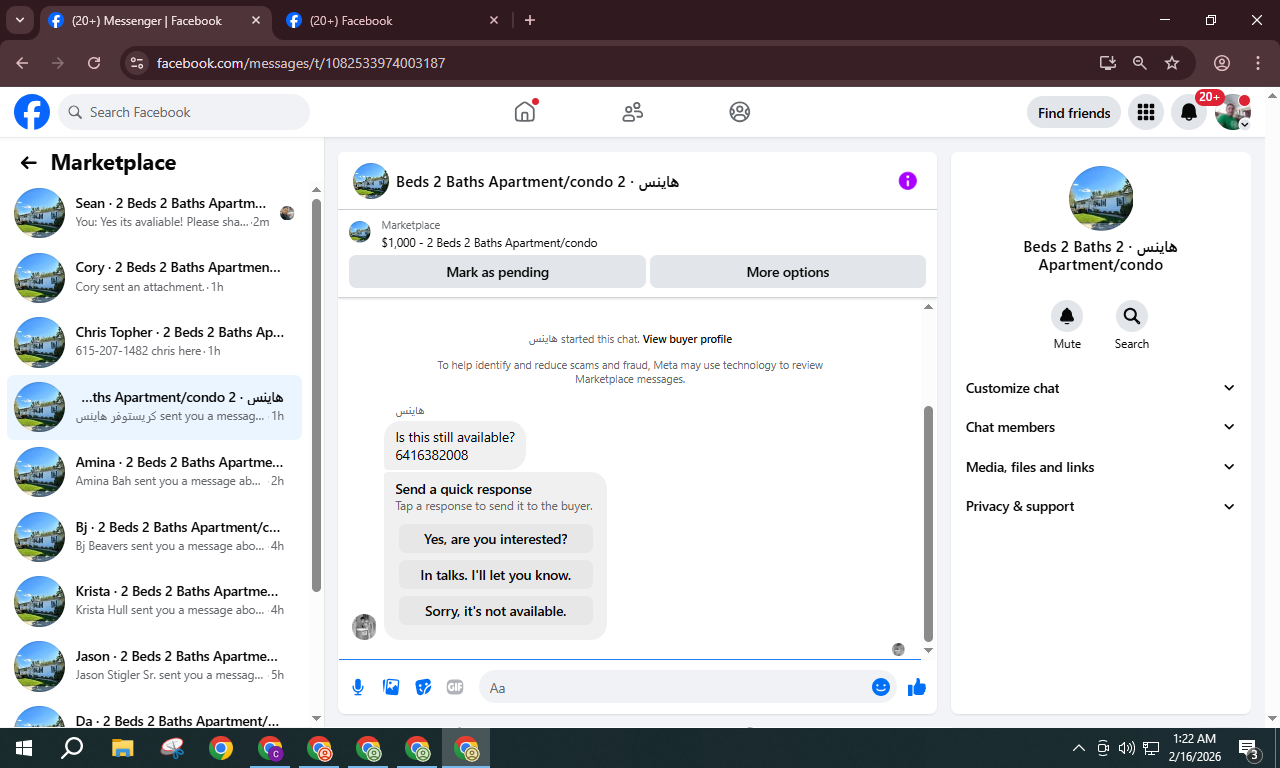Click the address bar URL
The height and width of the screenshot is (768, 1280).
(301, 63)
